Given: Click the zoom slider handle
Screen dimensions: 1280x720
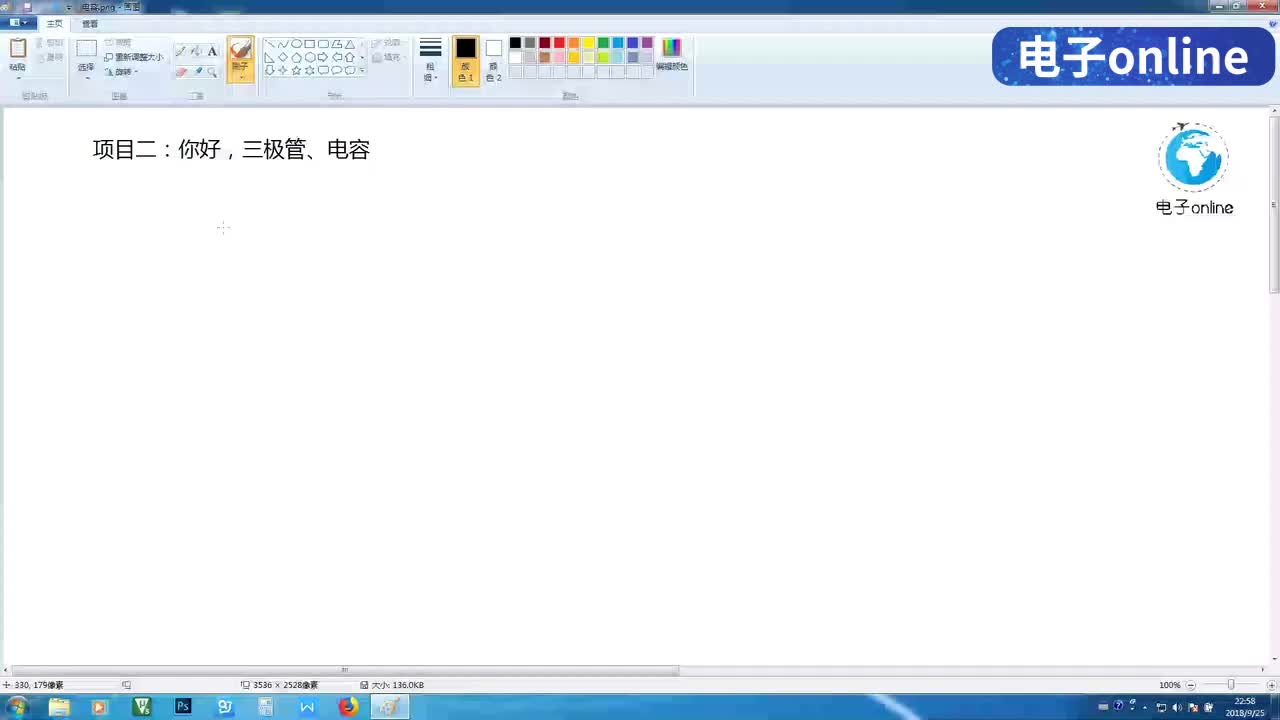Looking at the screenshot, I should tap(1230, 685).
